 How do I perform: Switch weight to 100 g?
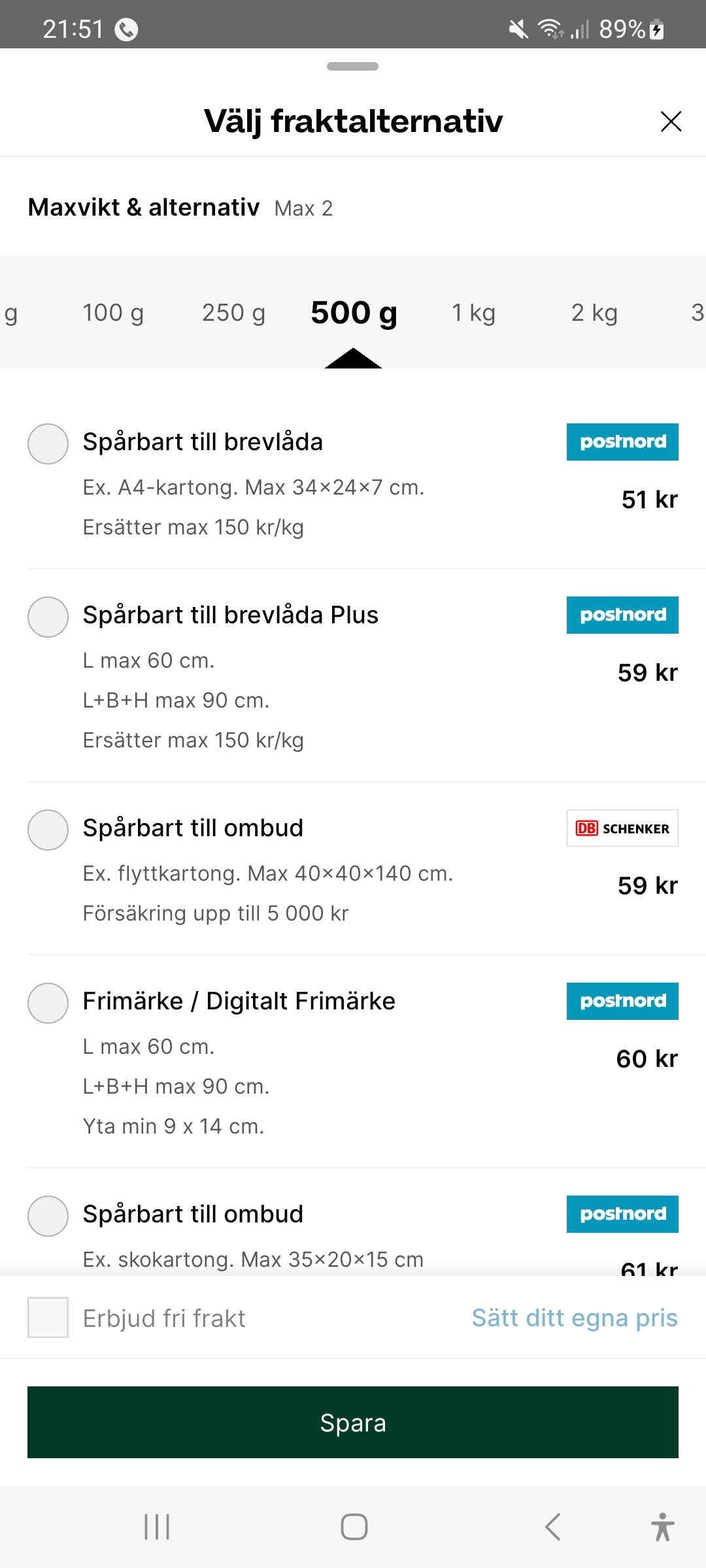coord(113,313)
